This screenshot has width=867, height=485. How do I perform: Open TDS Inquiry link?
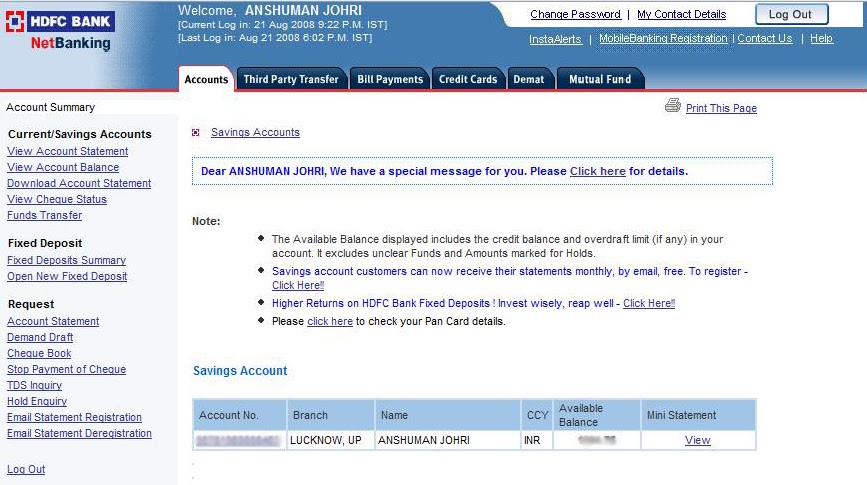[x=34, y=385]
